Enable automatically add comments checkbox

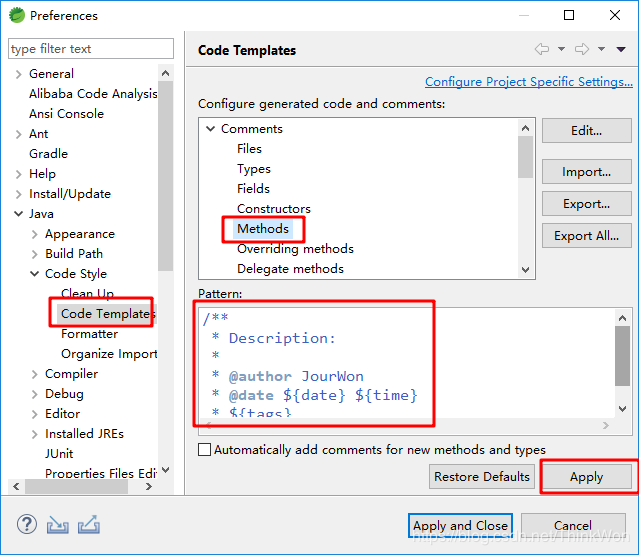pyautogui.click(x=204, y=449)
